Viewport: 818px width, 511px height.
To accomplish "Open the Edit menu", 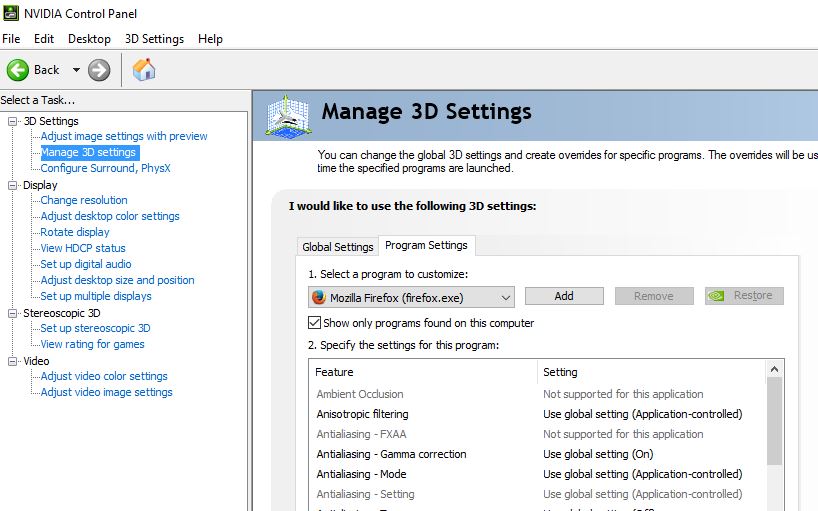I will coord(44,39).
